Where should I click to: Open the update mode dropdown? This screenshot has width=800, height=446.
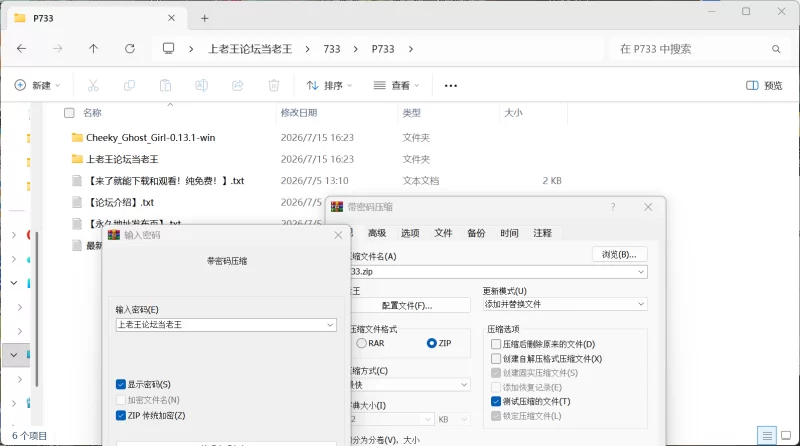click(641, 304)
